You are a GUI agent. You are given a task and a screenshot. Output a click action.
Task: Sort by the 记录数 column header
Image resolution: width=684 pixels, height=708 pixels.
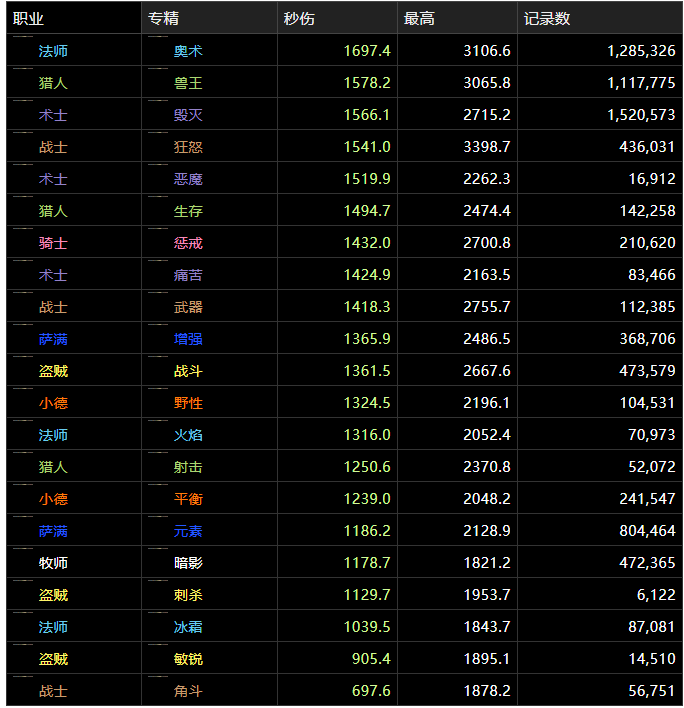pyautogui.click(x=600, y=18)
